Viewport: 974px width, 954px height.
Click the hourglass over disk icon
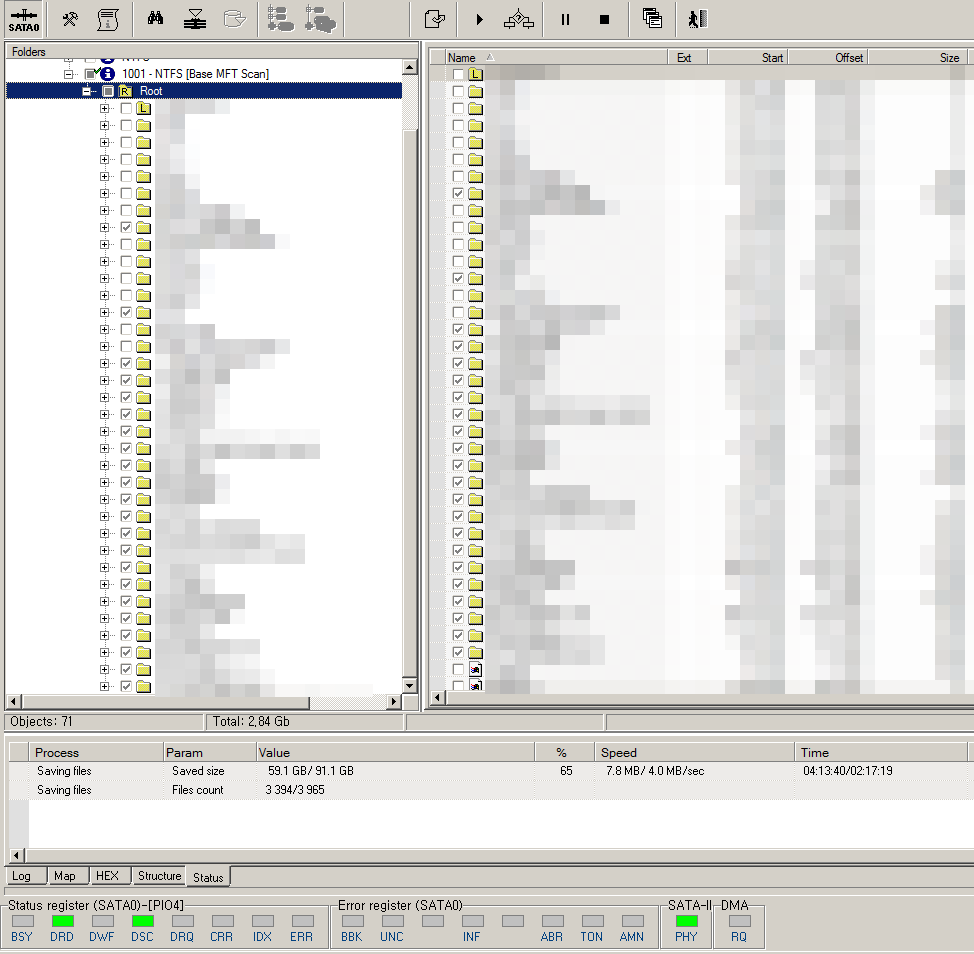tap(195, 20)
